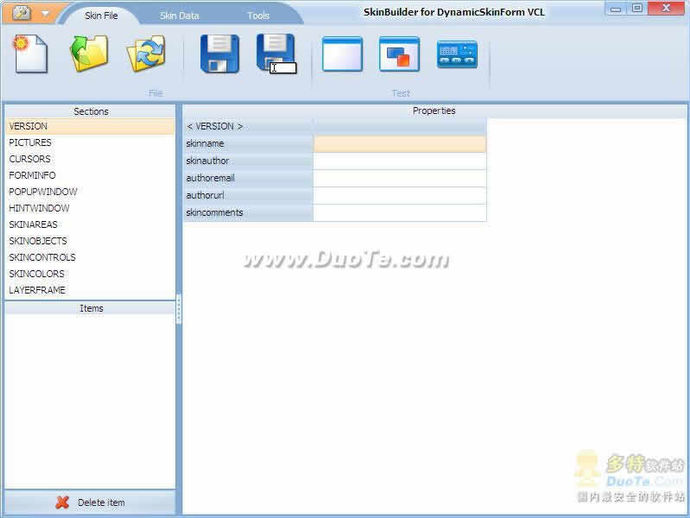
Task: Click the reload folder icon
Action: [147, 54]
